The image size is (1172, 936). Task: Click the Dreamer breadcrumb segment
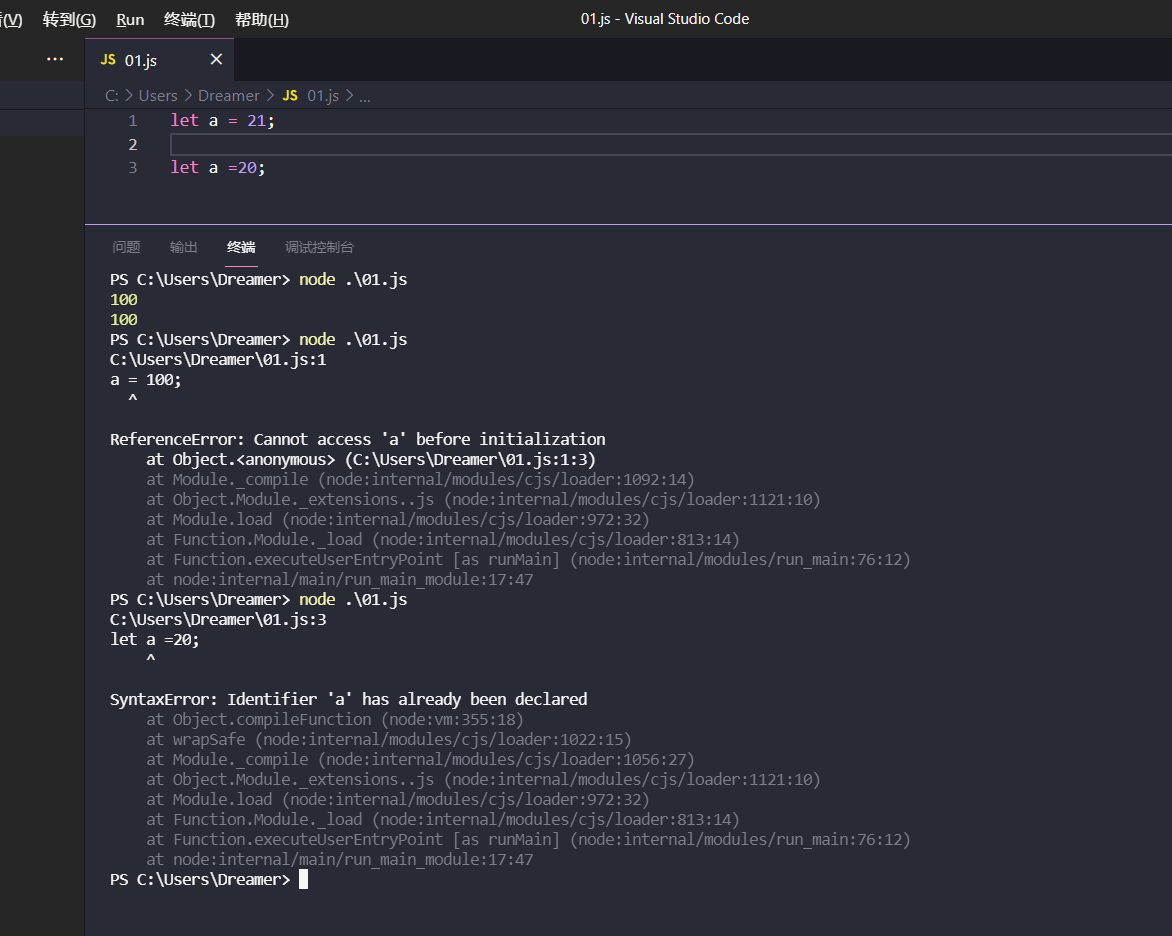(229, 96)
